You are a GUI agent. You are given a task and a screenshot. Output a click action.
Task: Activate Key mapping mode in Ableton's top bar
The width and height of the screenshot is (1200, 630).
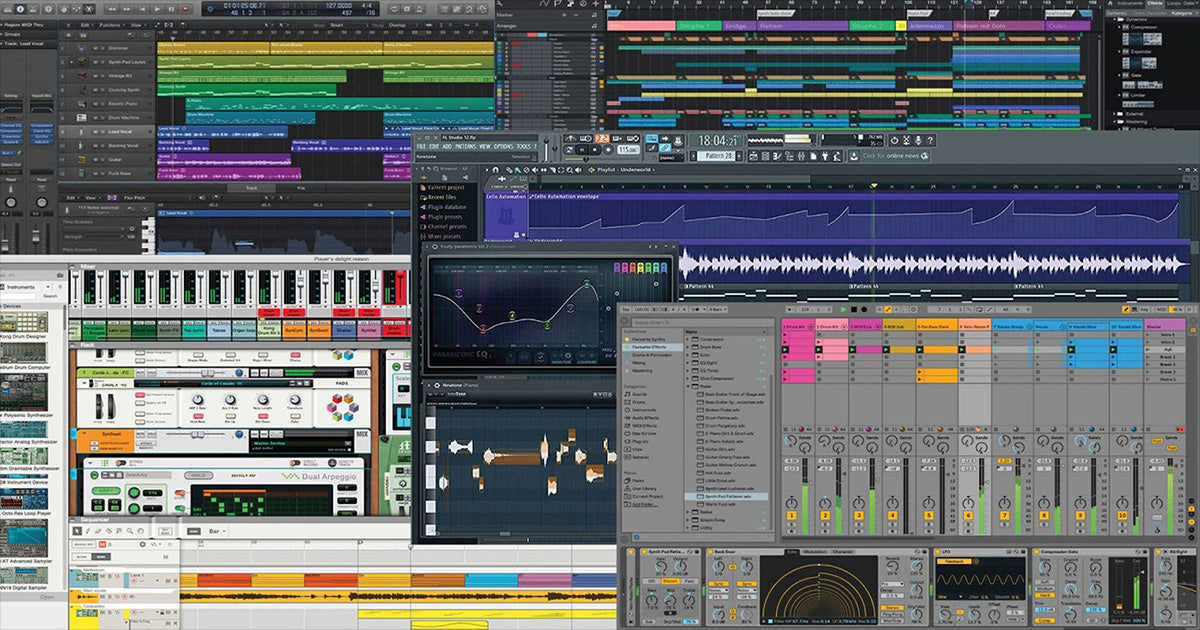coord(1144,309)
